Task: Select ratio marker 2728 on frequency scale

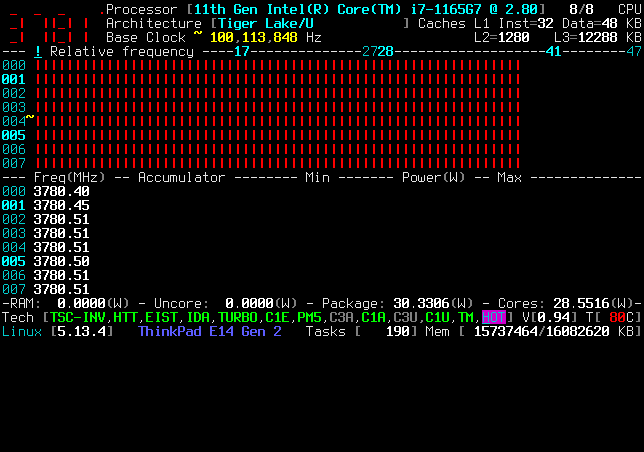Action: (377, 52)
